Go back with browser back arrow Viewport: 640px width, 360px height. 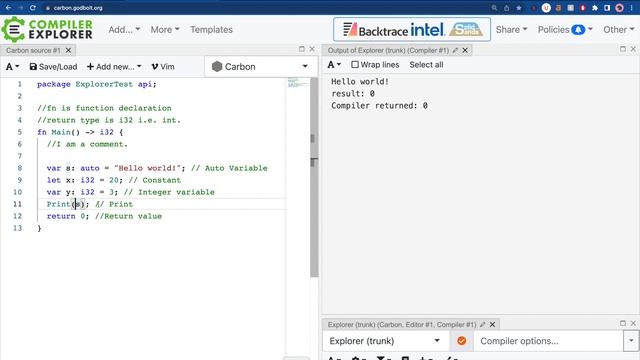(x=8, y=8)
